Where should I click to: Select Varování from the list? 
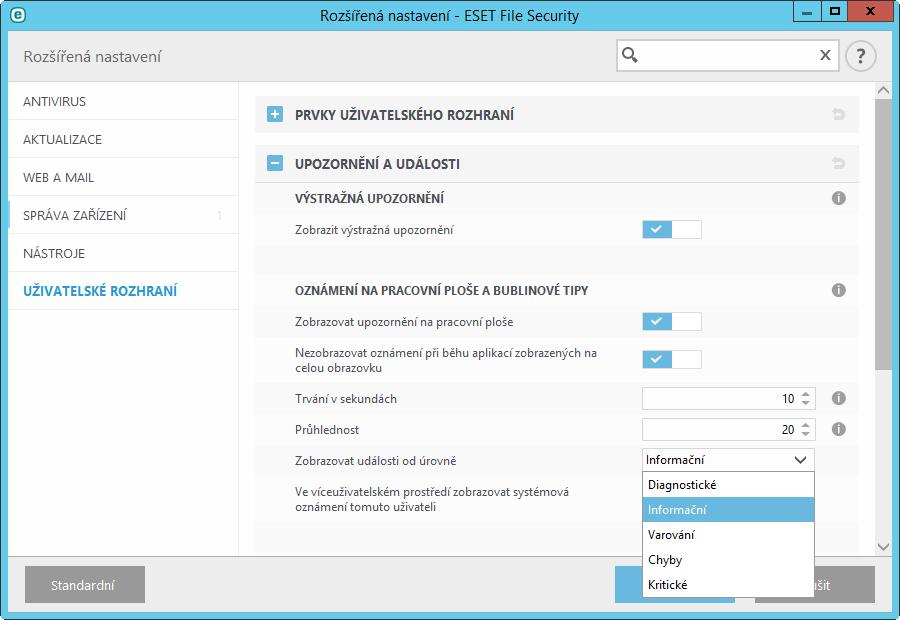coord(728,534)
